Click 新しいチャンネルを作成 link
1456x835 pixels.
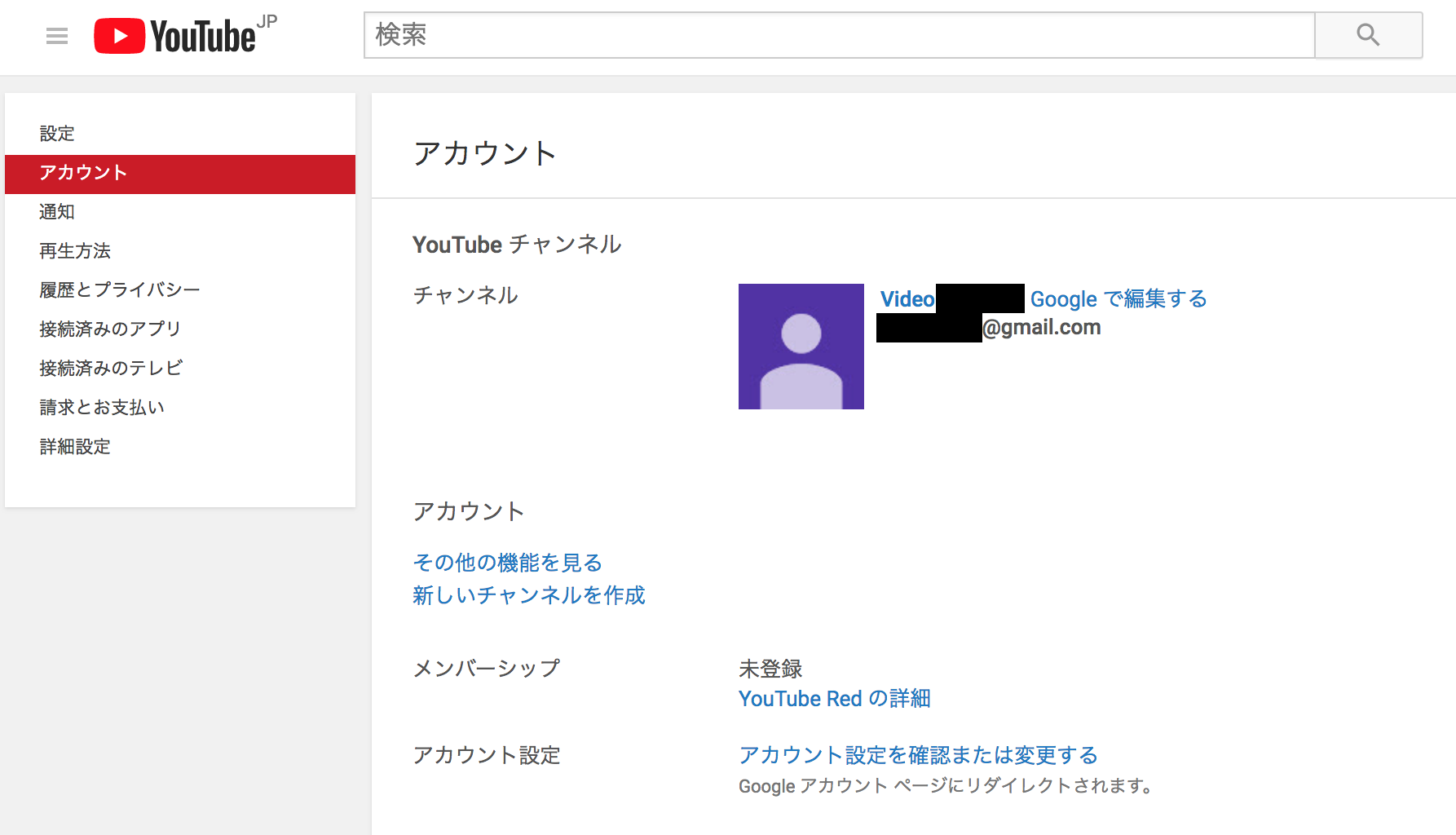tap(528, 595)
